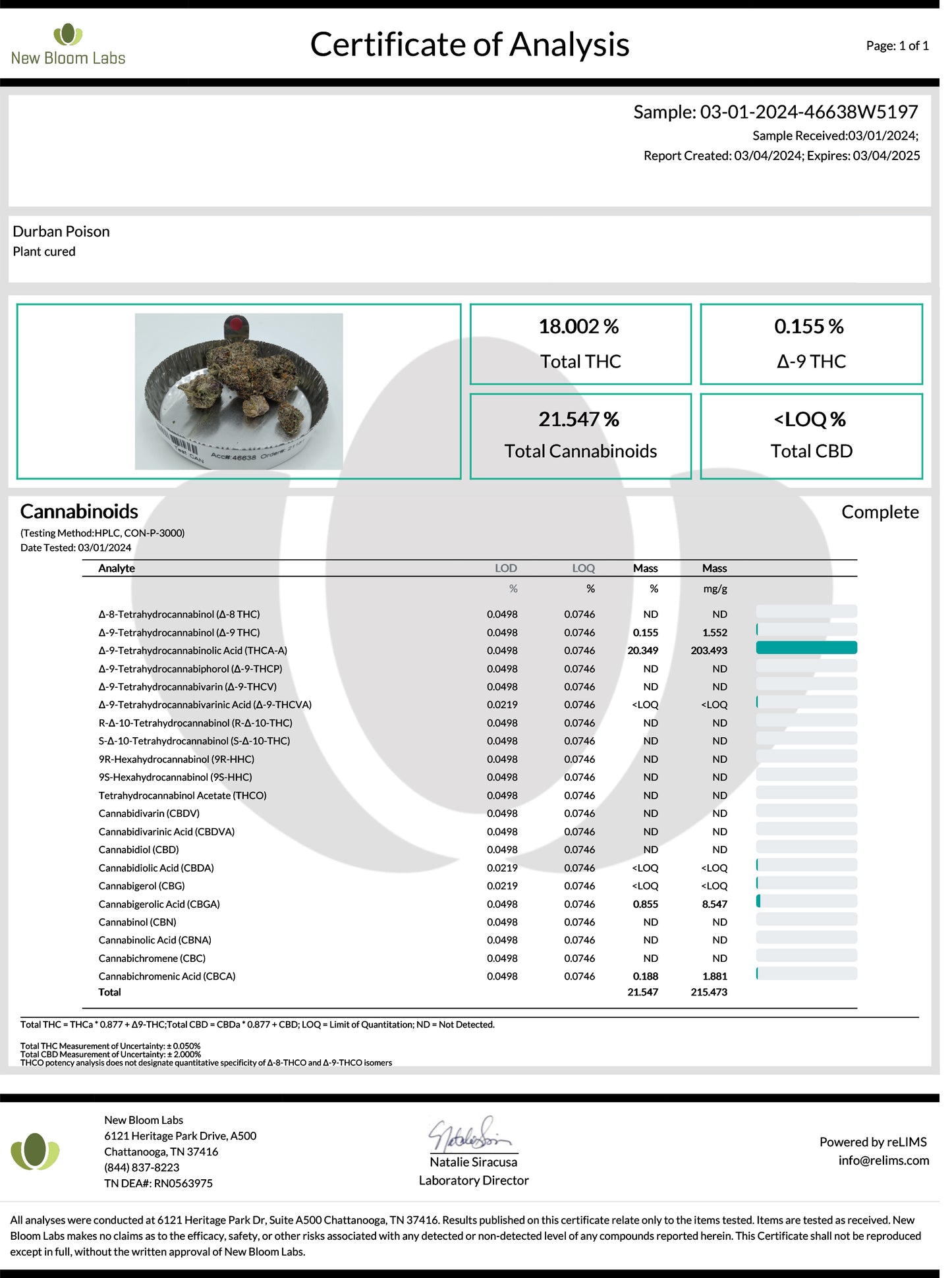Click the Analyte column header
Viewport: 952px width, 1278px height.
pos(117,569)
